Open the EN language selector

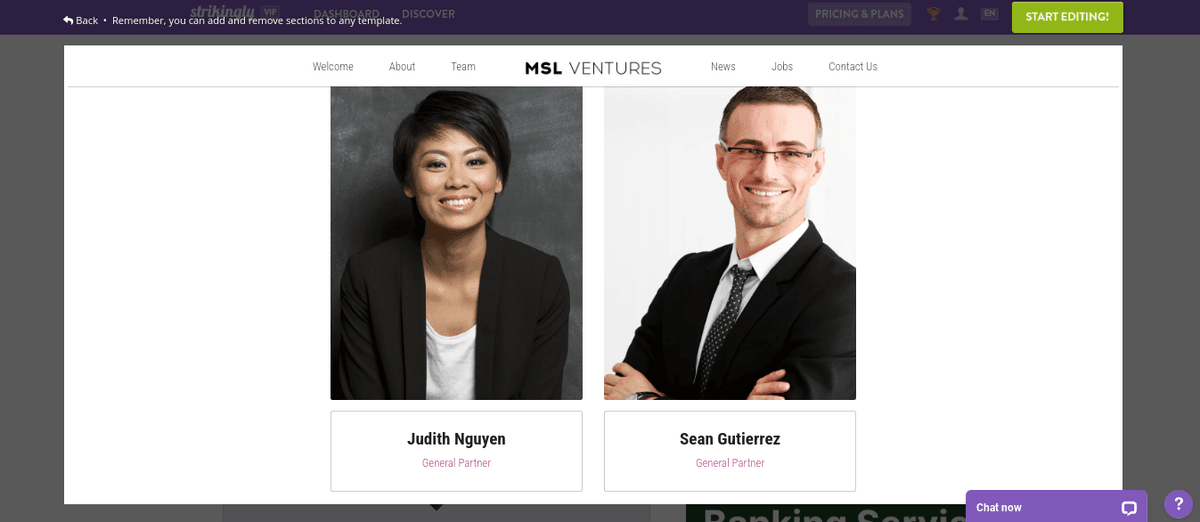coord(989,14)
